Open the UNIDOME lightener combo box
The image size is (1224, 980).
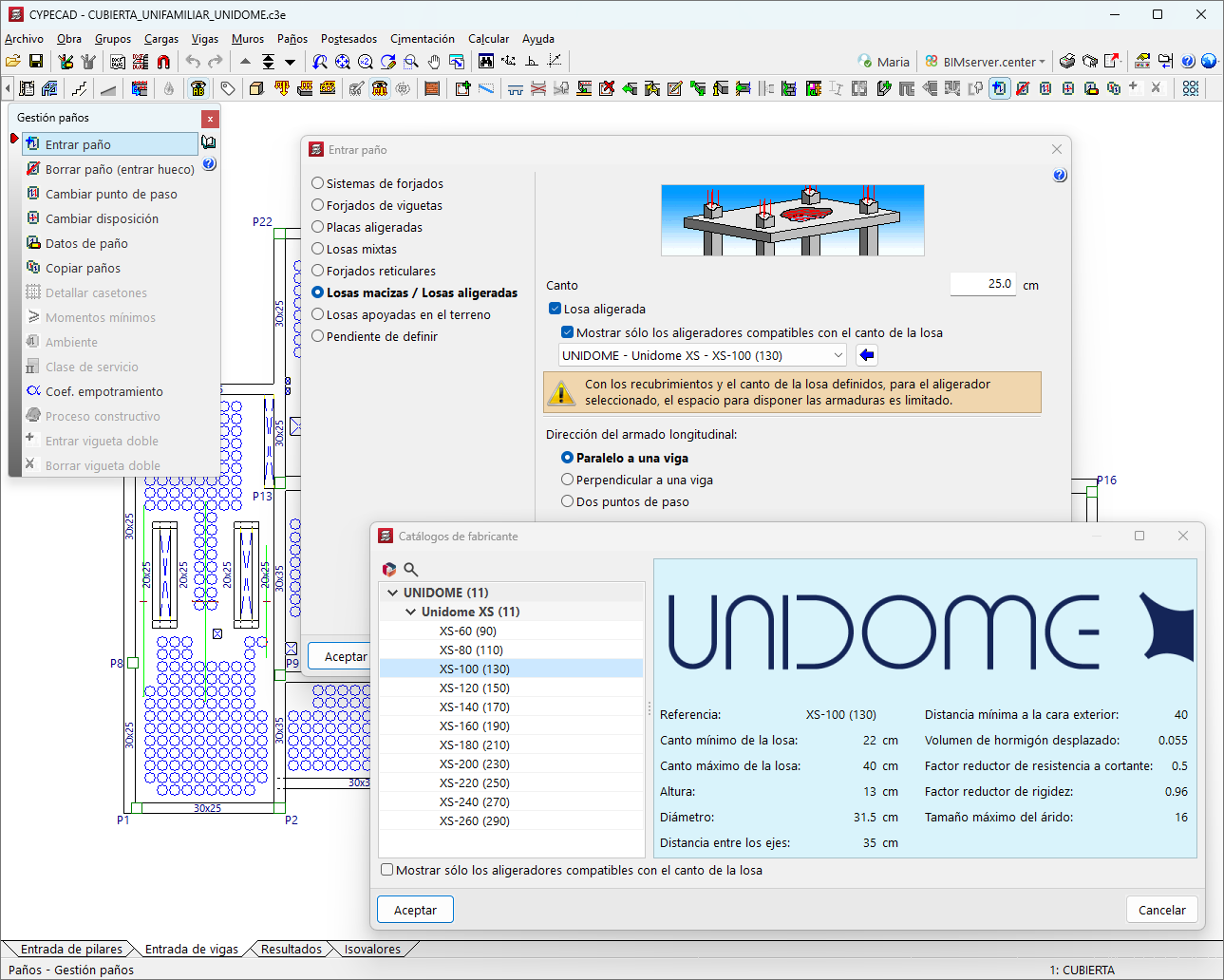(703, 355)
